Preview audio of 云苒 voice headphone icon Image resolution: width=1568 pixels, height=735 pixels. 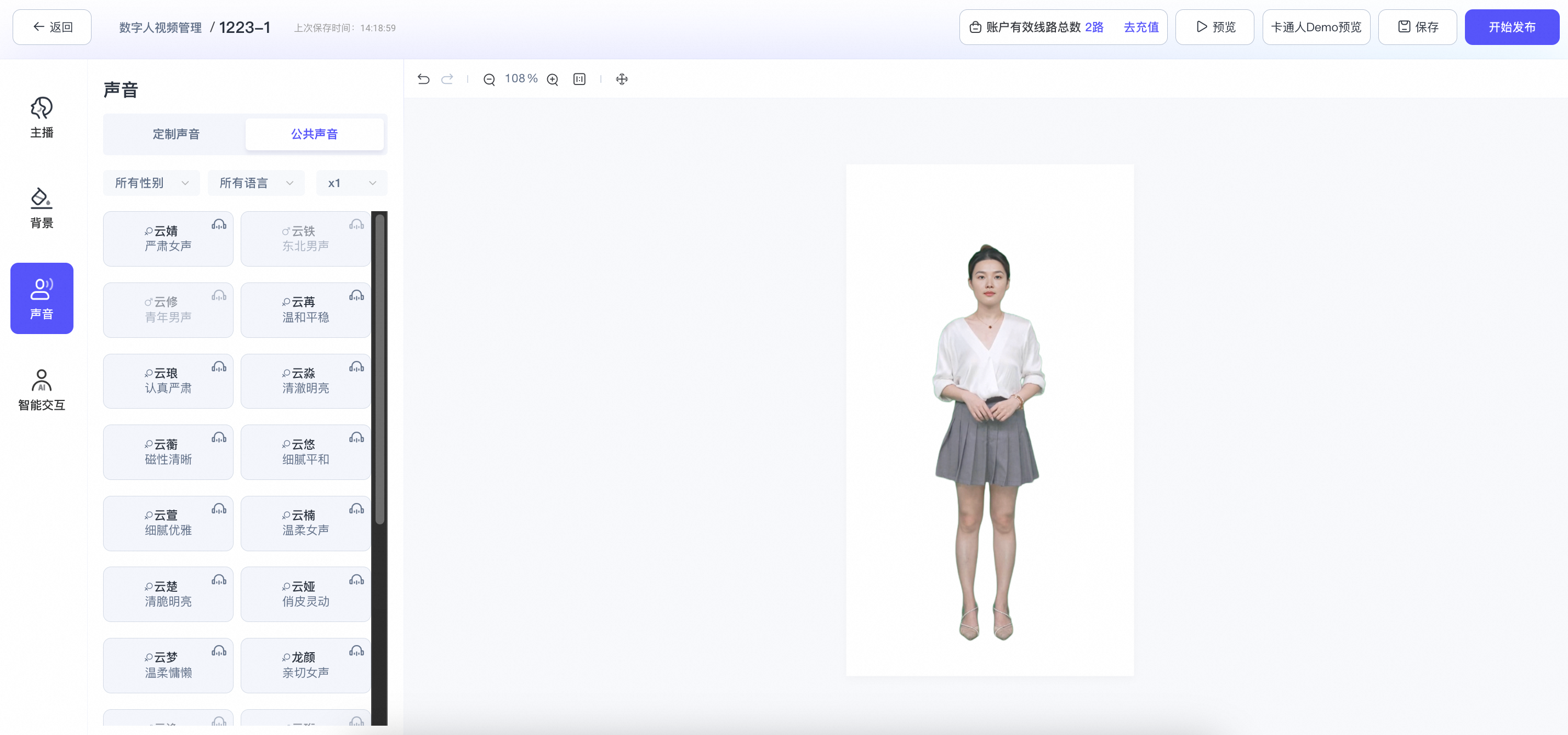[x=357, y=296]
